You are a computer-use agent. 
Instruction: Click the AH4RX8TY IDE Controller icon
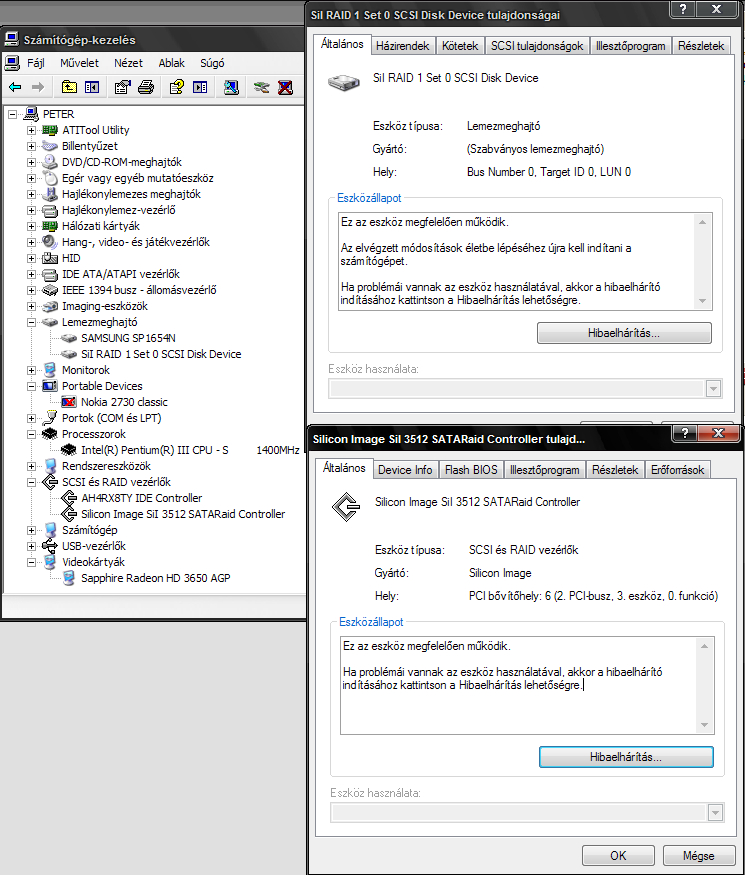coord(69,498)
